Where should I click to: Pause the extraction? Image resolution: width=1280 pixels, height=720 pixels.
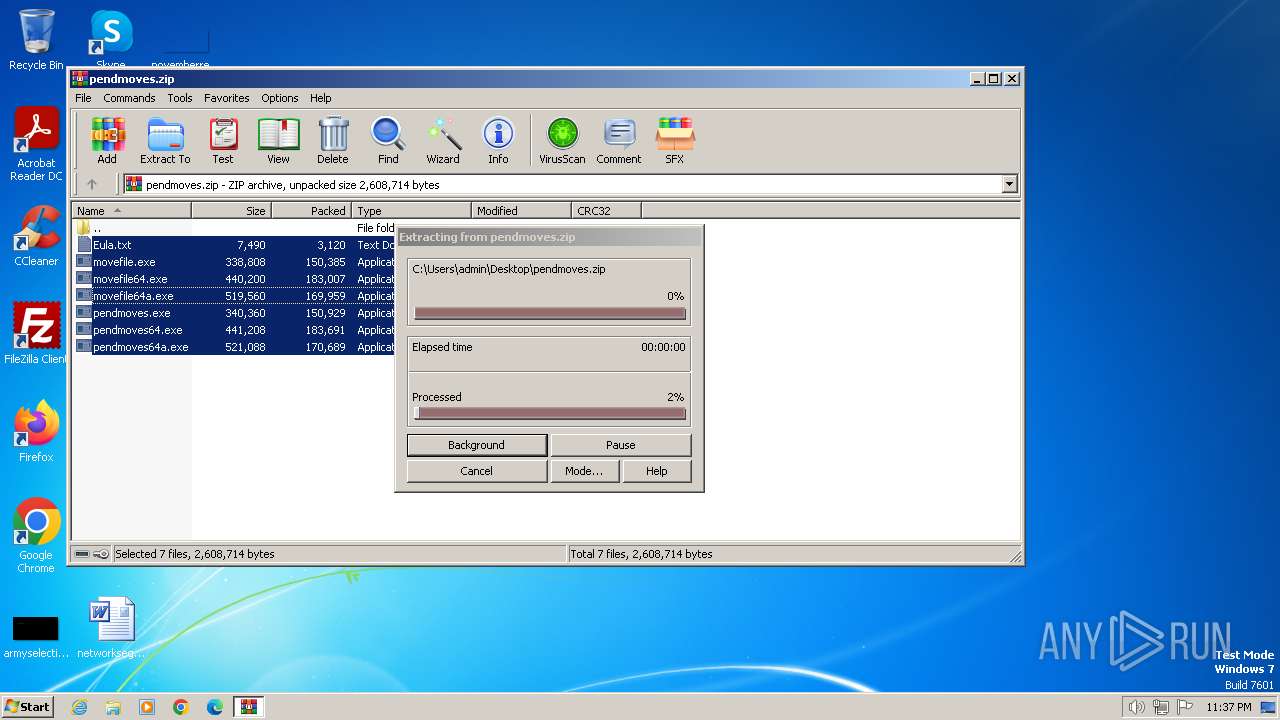[x=621, y=445]
